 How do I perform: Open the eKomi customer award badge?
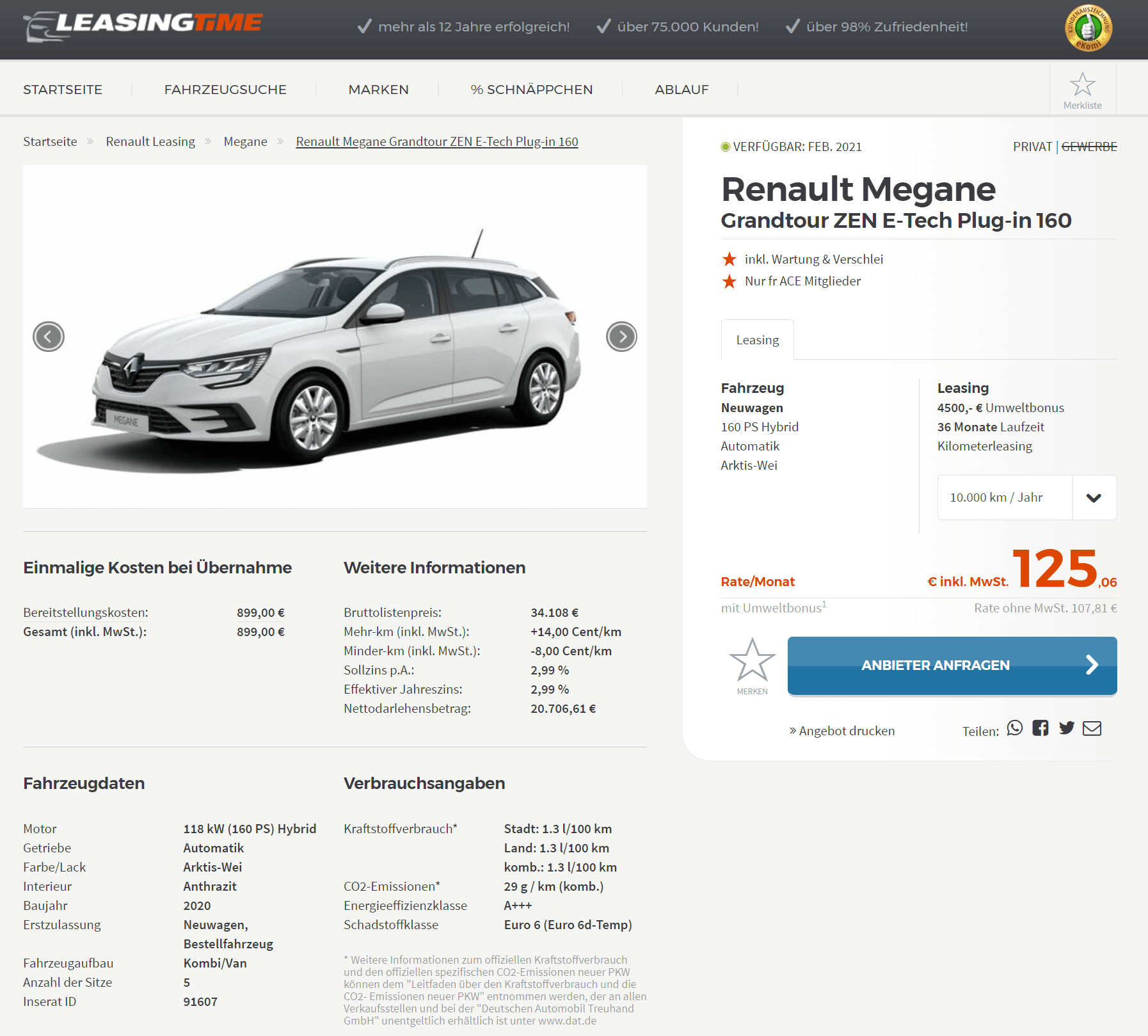(1088, 28)
